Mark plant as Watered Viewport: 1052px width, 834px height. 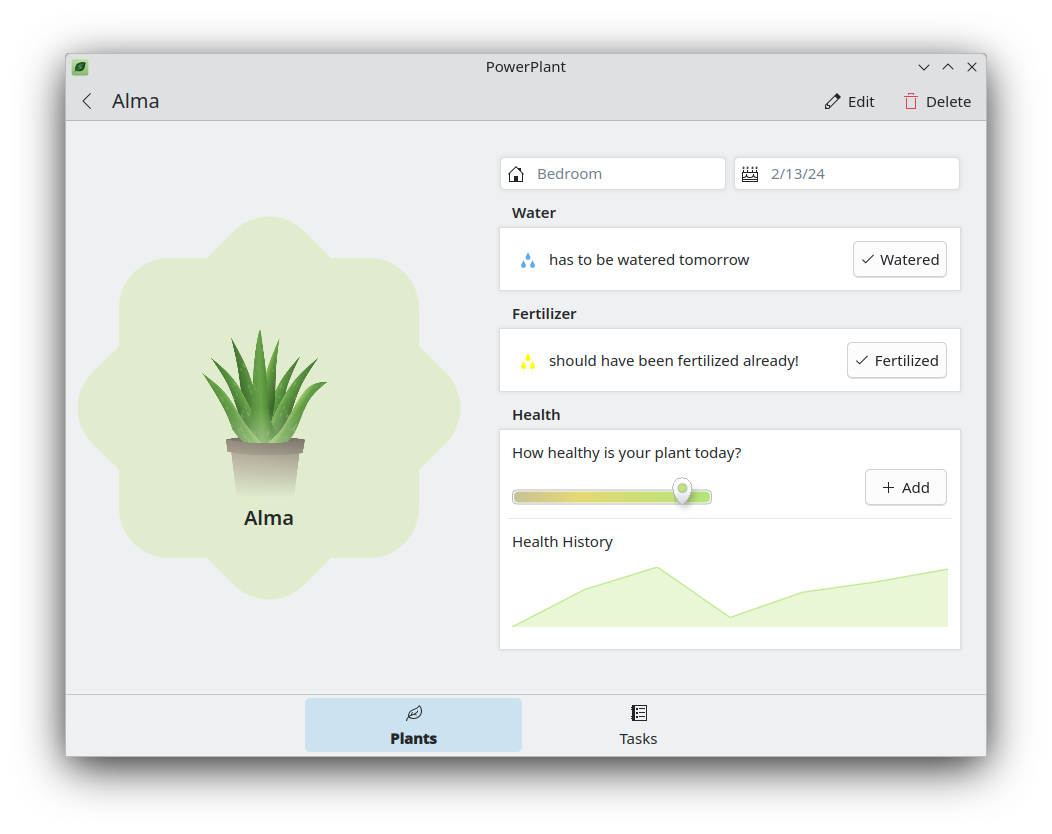coord(899,260)
